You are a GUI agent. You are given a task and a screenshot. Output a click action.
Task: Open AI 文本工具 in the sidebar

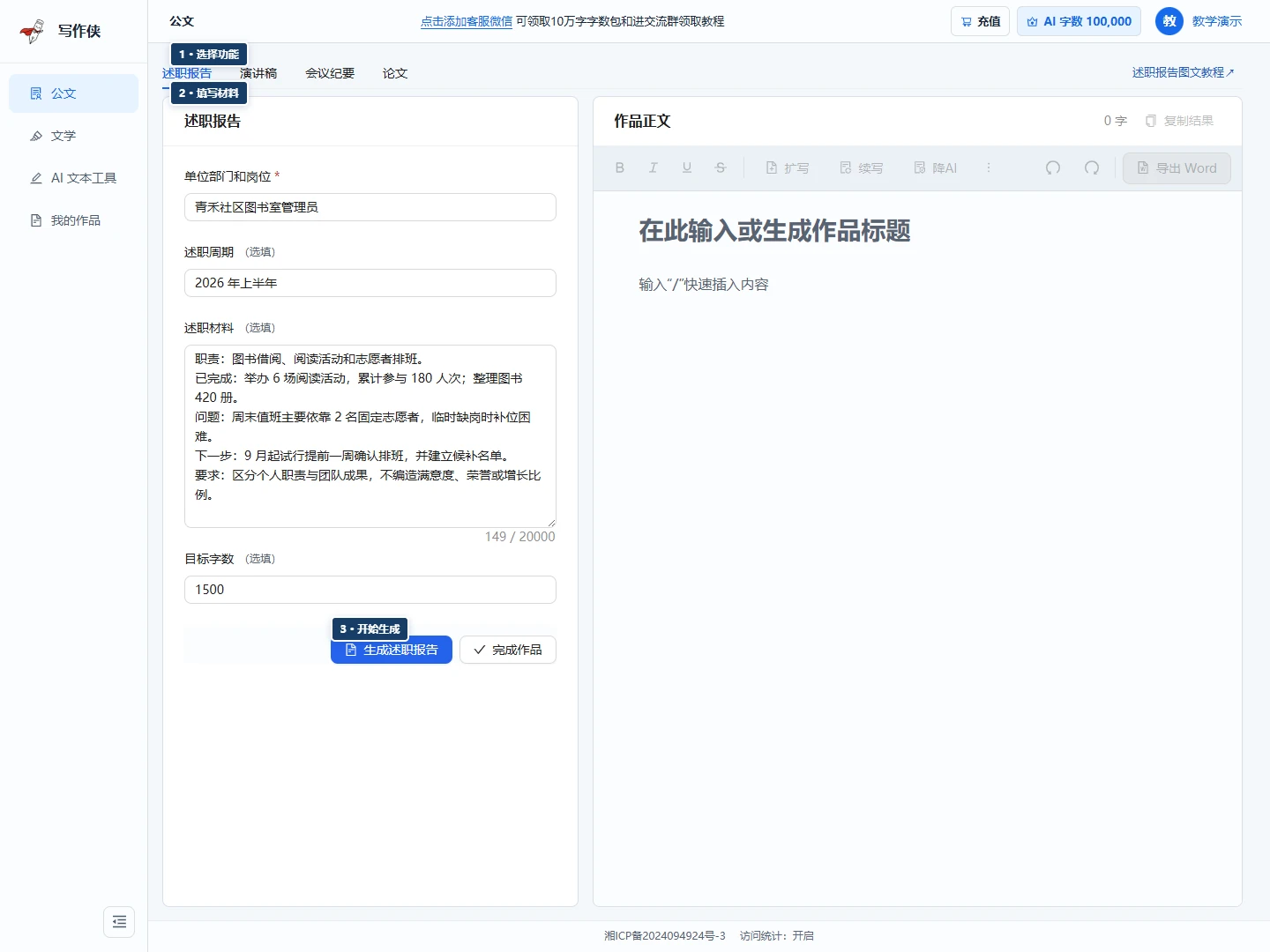(73, 178)
